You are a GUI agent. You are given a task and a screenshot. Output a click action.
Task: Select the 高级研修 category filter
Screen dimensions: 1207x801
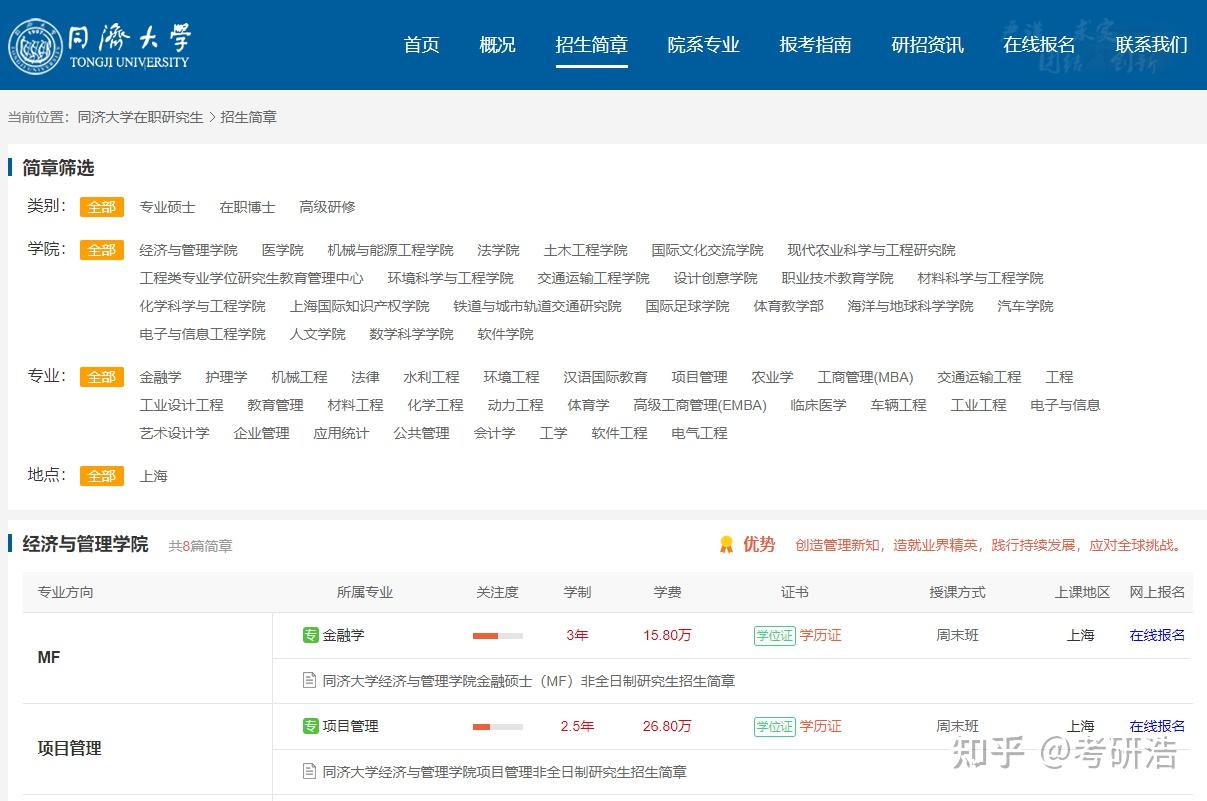[x=327, y=207]
